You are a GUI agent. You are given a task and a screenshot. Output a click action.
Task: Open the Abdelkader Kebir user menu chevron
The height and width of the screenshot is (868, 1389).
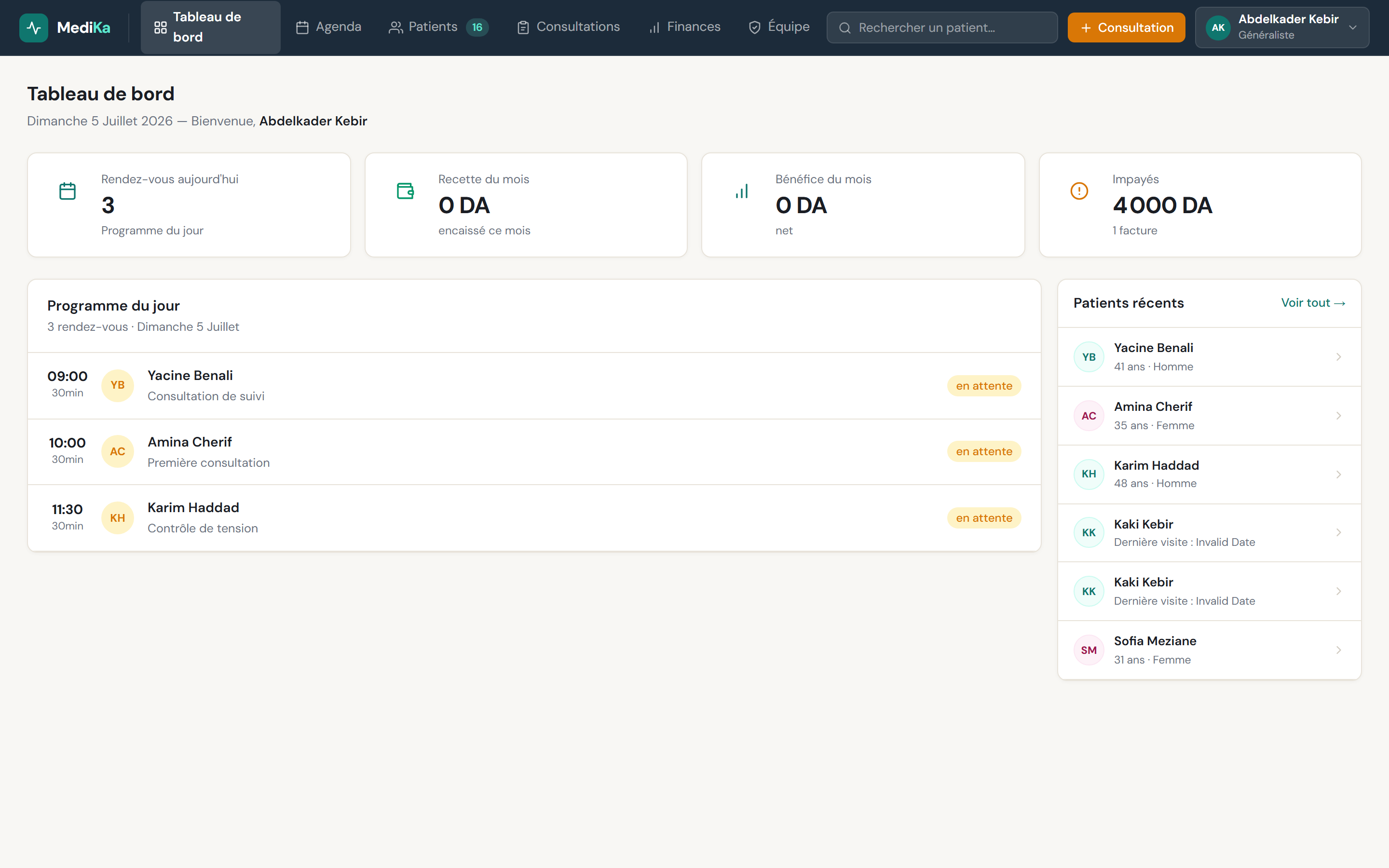click(1353, 27)
